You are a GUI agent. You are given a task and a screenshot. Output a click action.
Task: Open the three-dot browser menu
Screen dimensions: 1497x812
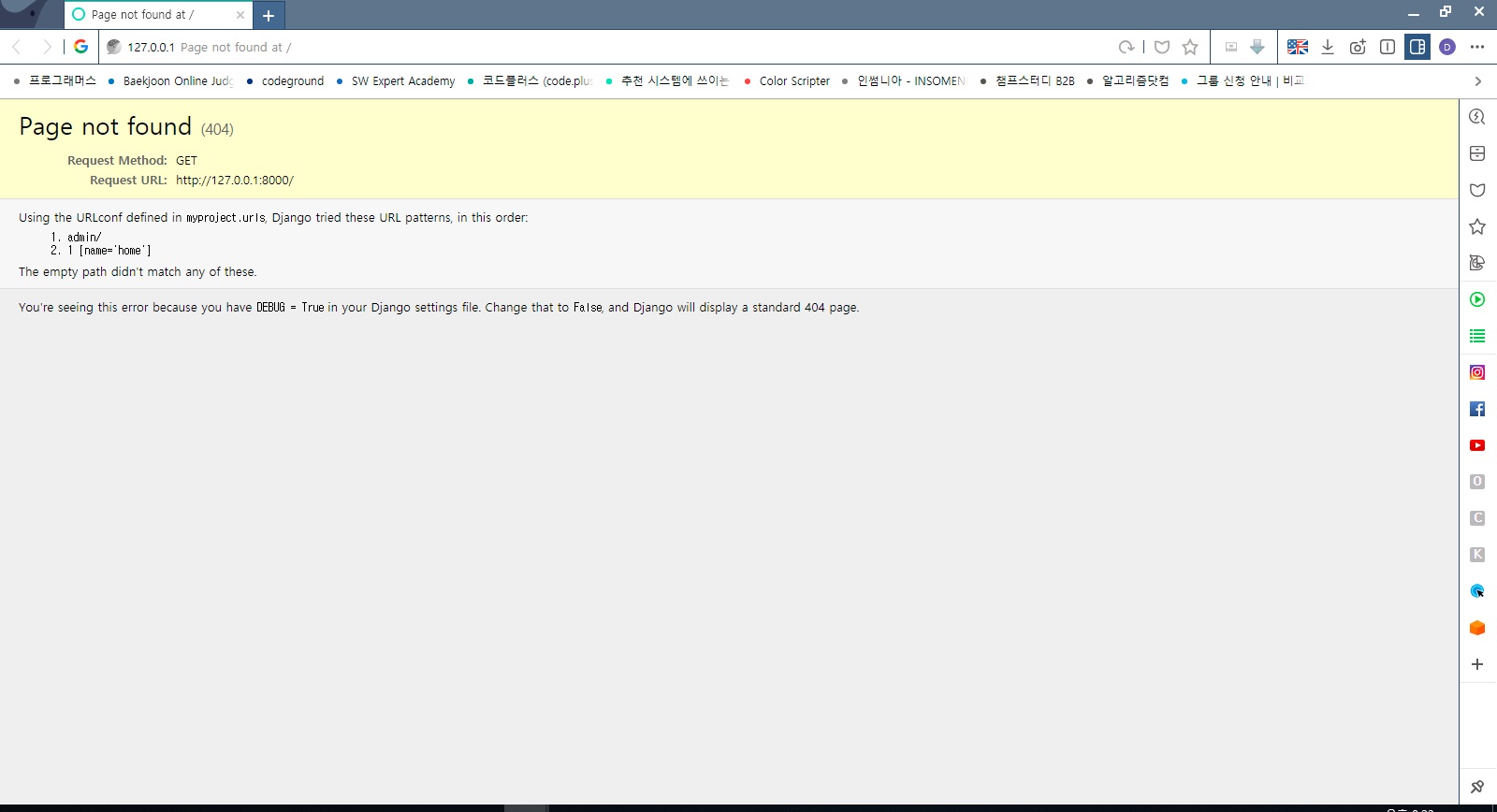point(1477,47)
